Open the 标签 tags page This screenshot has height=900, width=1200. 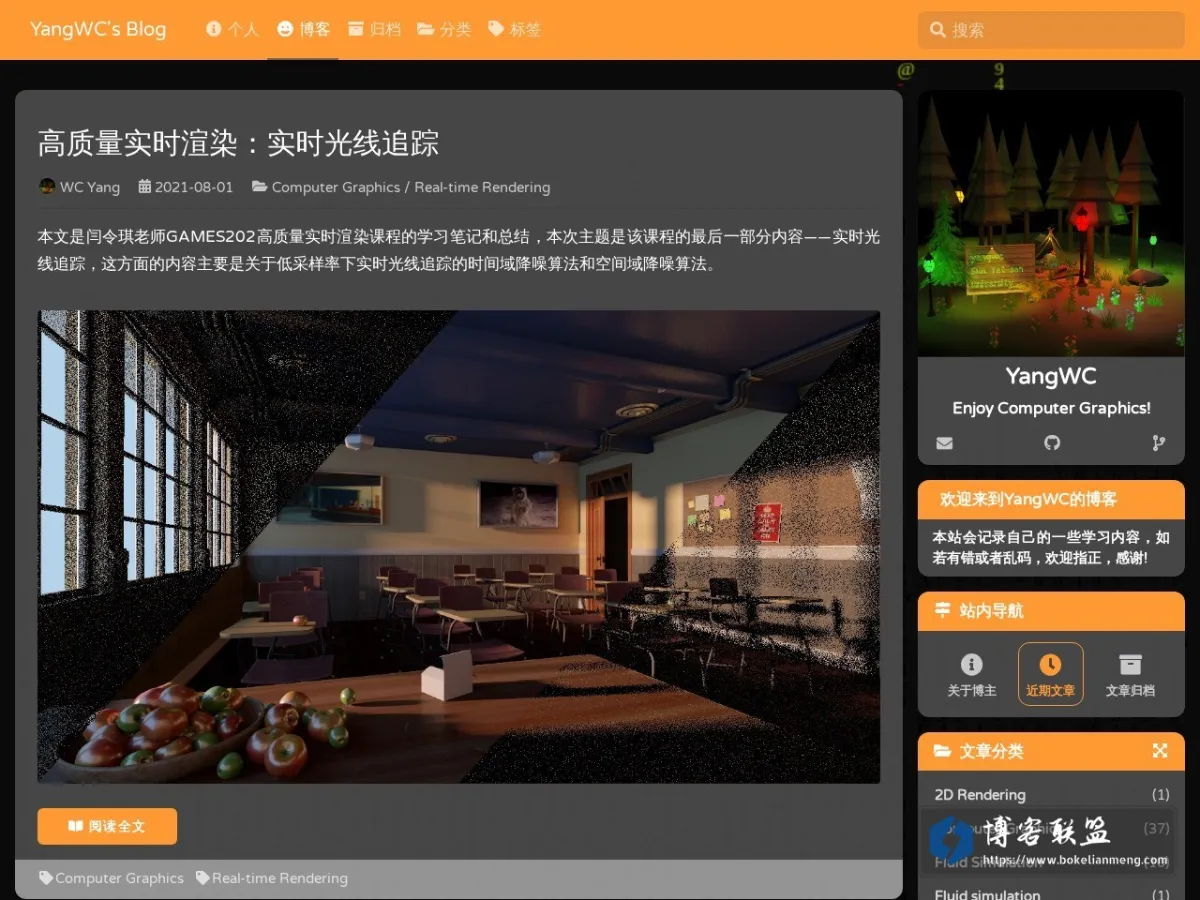coord(514,29)
